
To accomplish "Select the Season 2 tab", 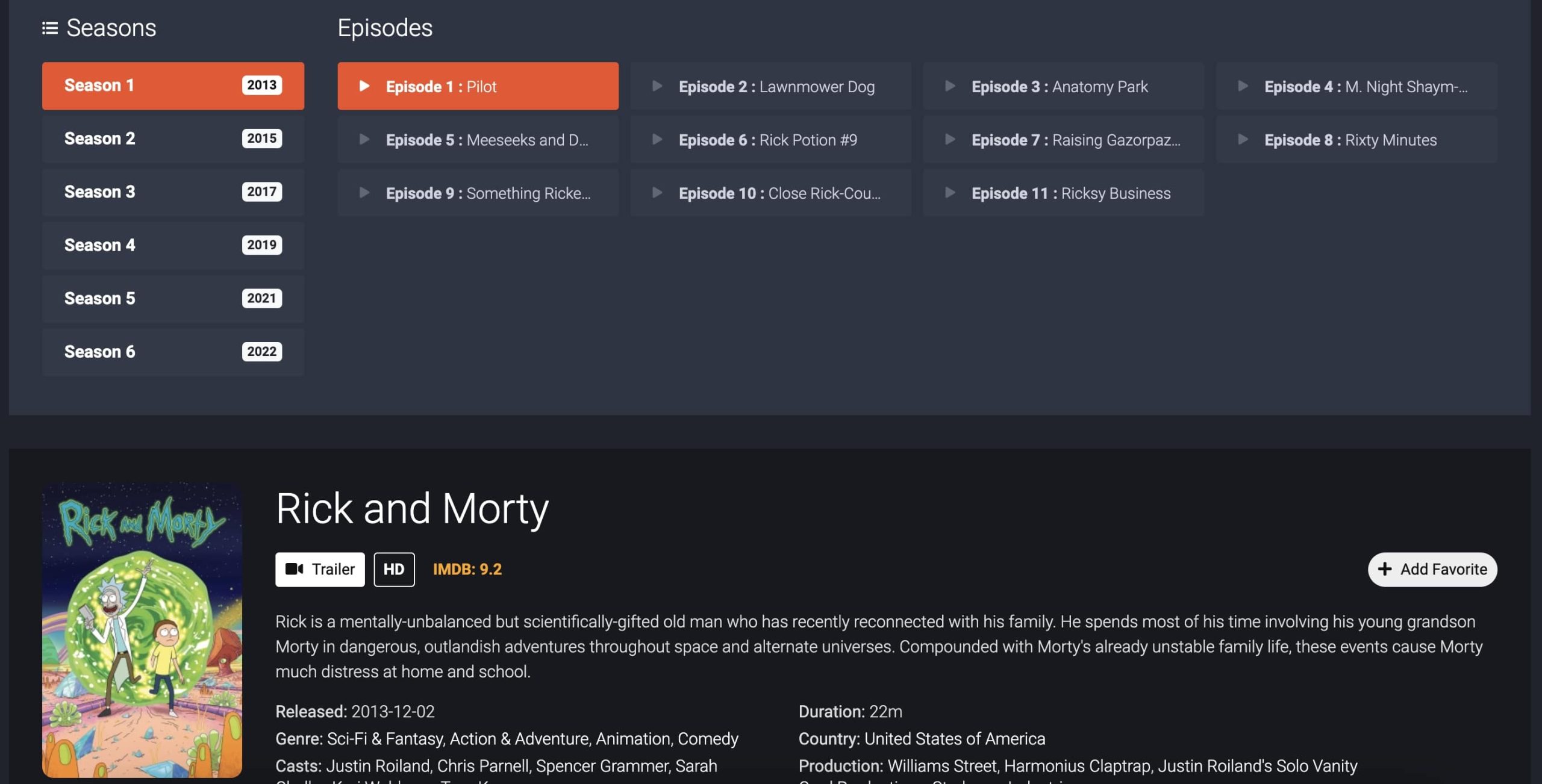I will coord(173,138).
